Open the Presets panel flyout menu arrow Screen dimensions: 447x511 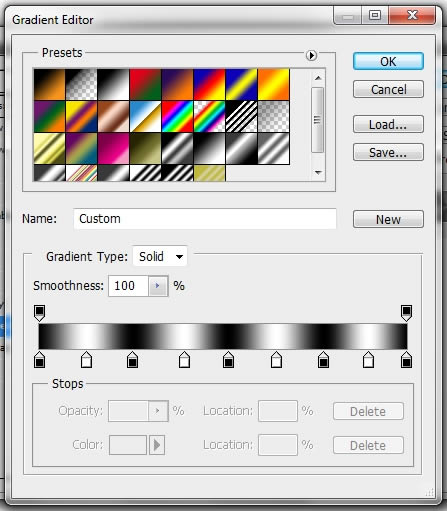click(311, 55)
